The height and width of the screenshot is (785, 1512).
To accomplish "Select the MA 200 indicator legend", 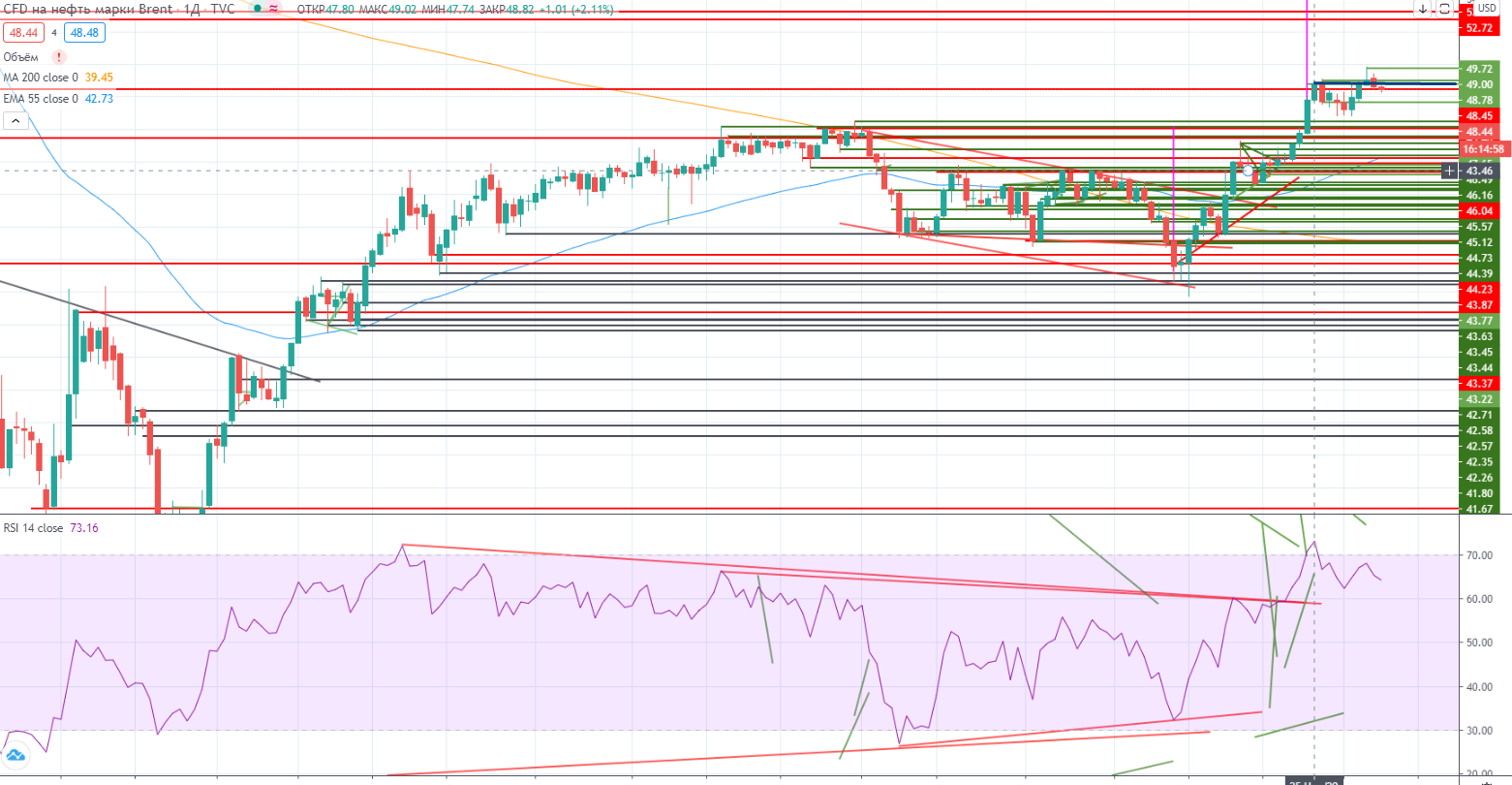I will [x=41, y=78].
